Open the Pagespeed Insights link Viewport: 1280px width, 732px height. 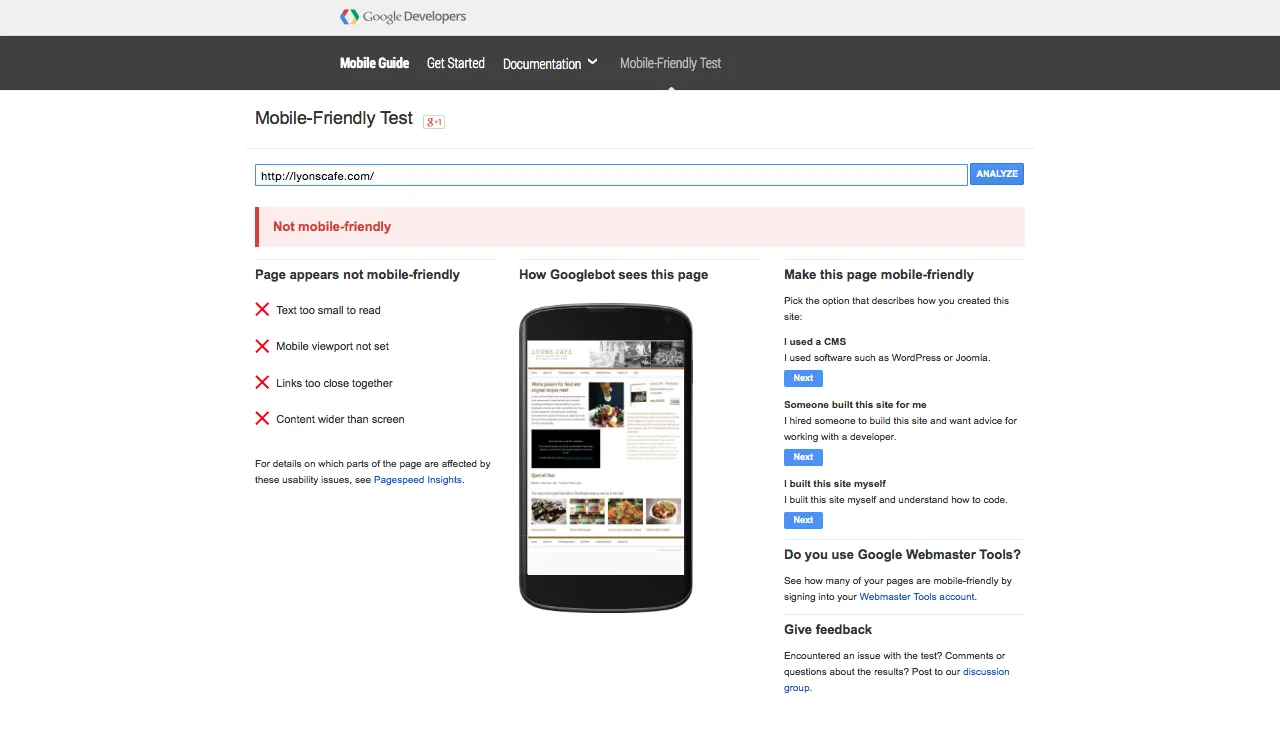[417, 480]
